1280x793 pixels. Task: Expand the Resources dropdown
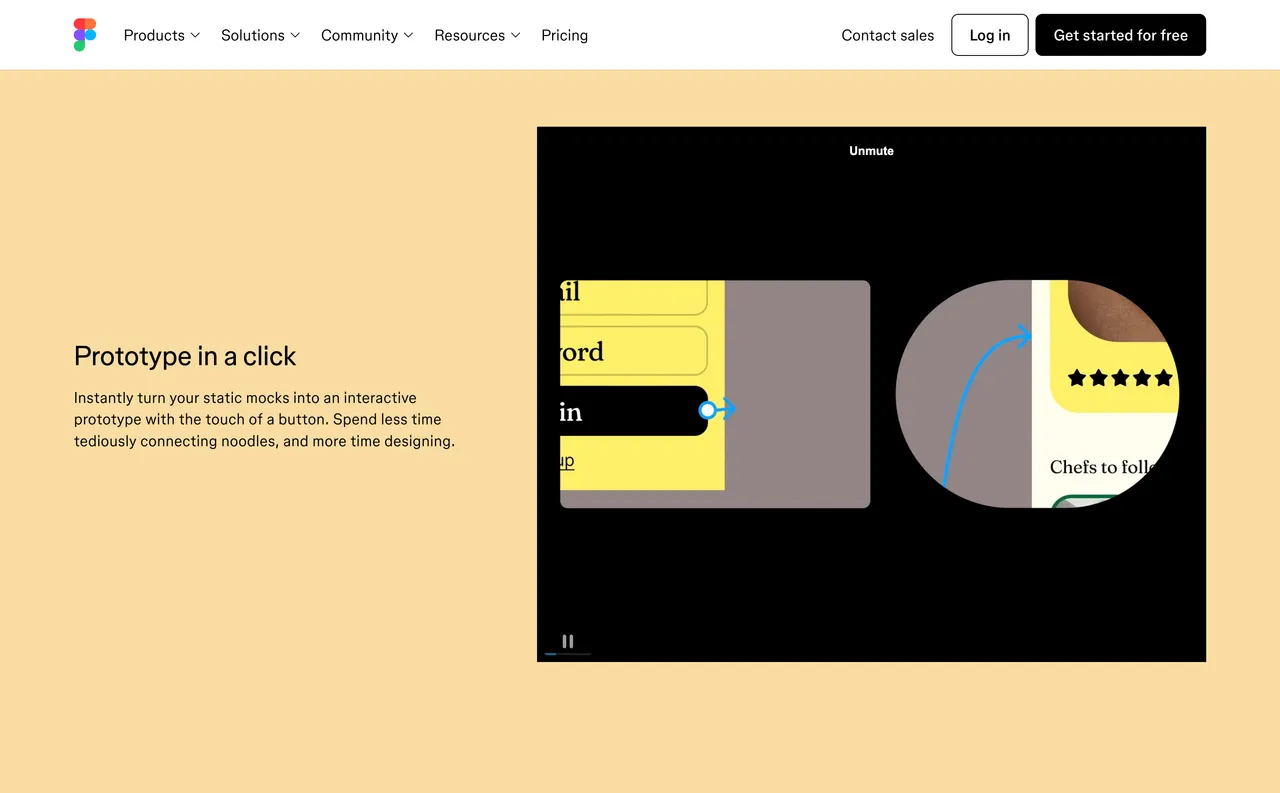[477, 35]
